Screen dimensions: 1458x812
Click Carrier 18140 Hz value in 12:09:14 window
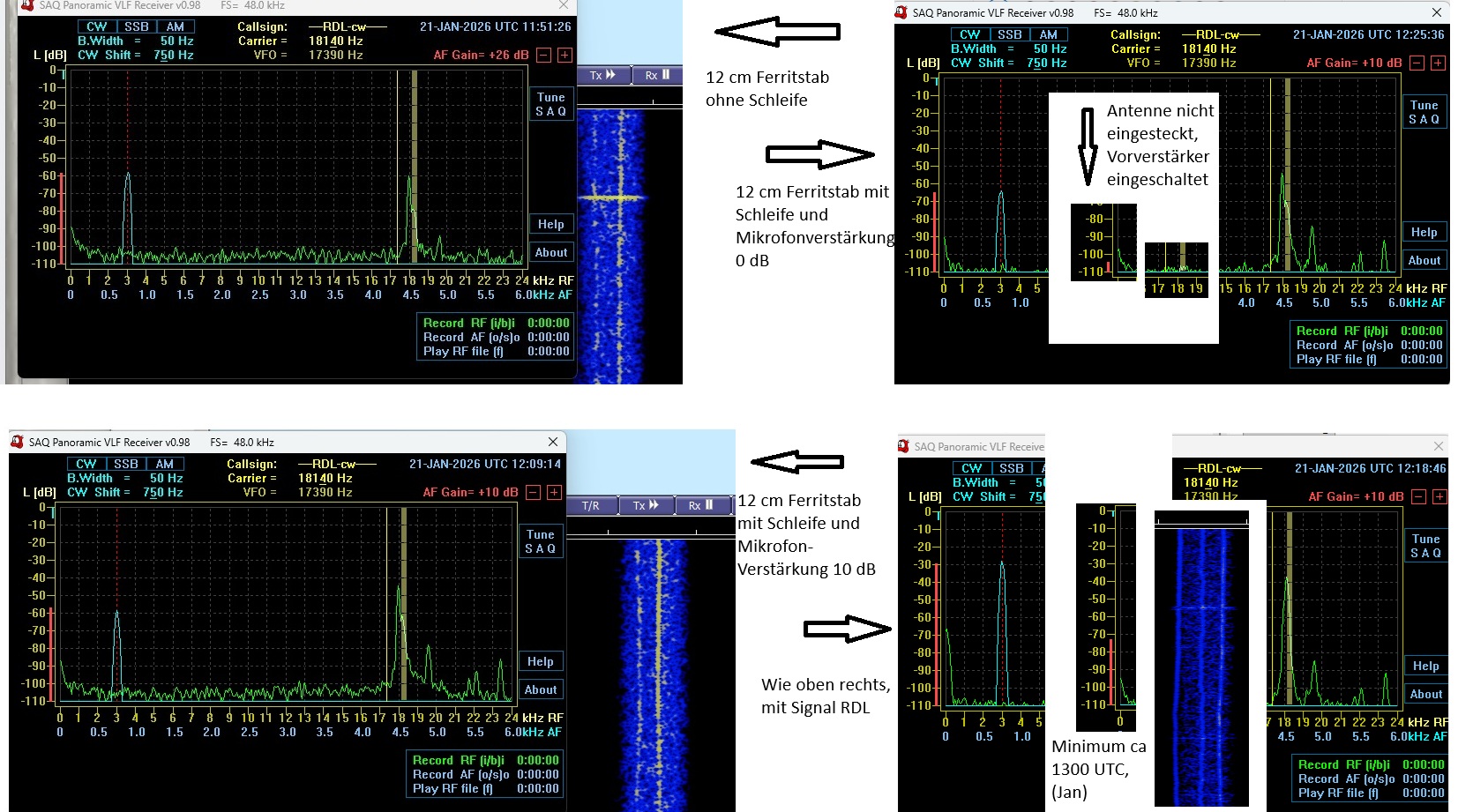point(325,478)
